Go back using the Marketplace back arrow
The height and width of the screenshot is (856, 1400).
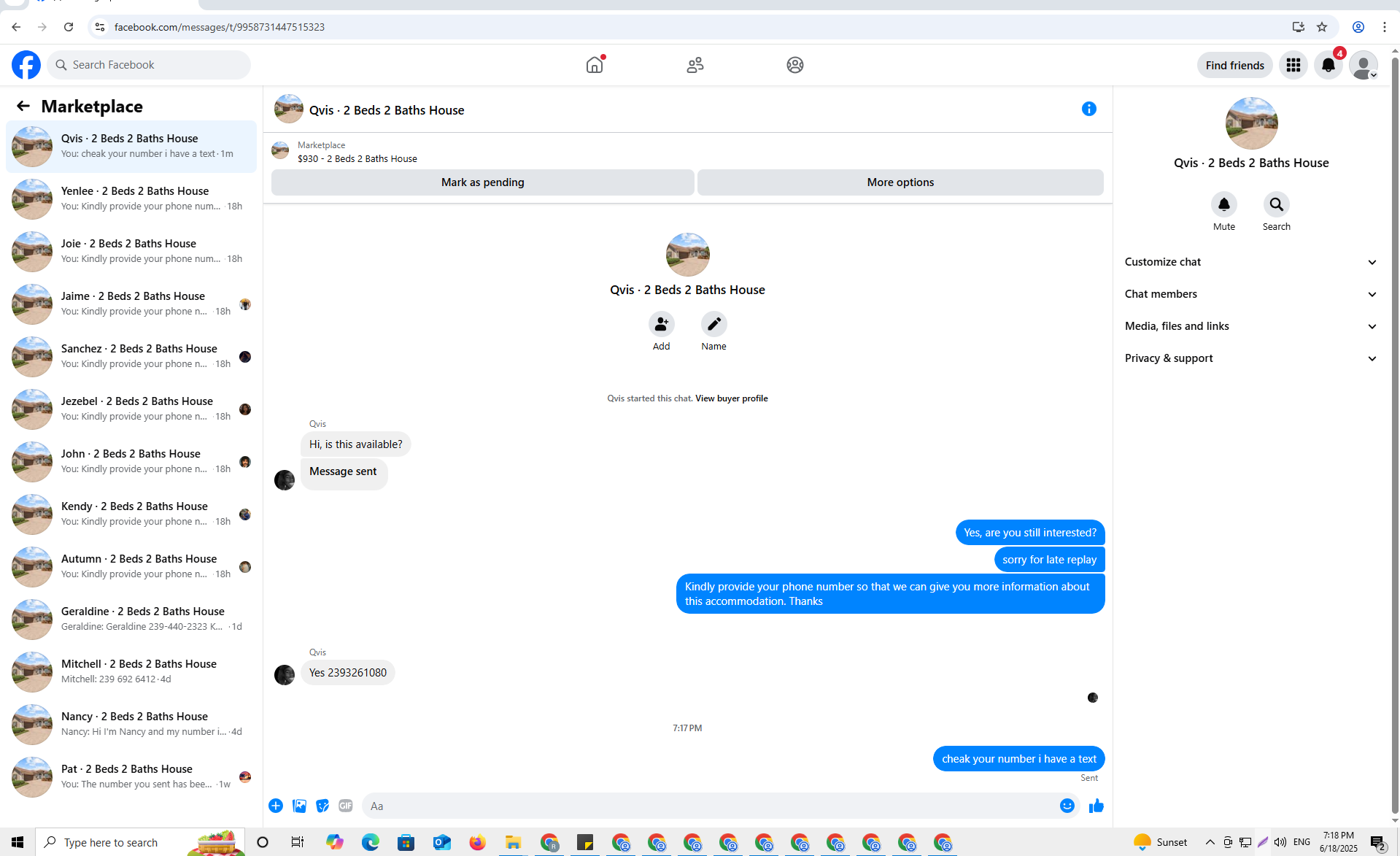(x=23, y=107)
